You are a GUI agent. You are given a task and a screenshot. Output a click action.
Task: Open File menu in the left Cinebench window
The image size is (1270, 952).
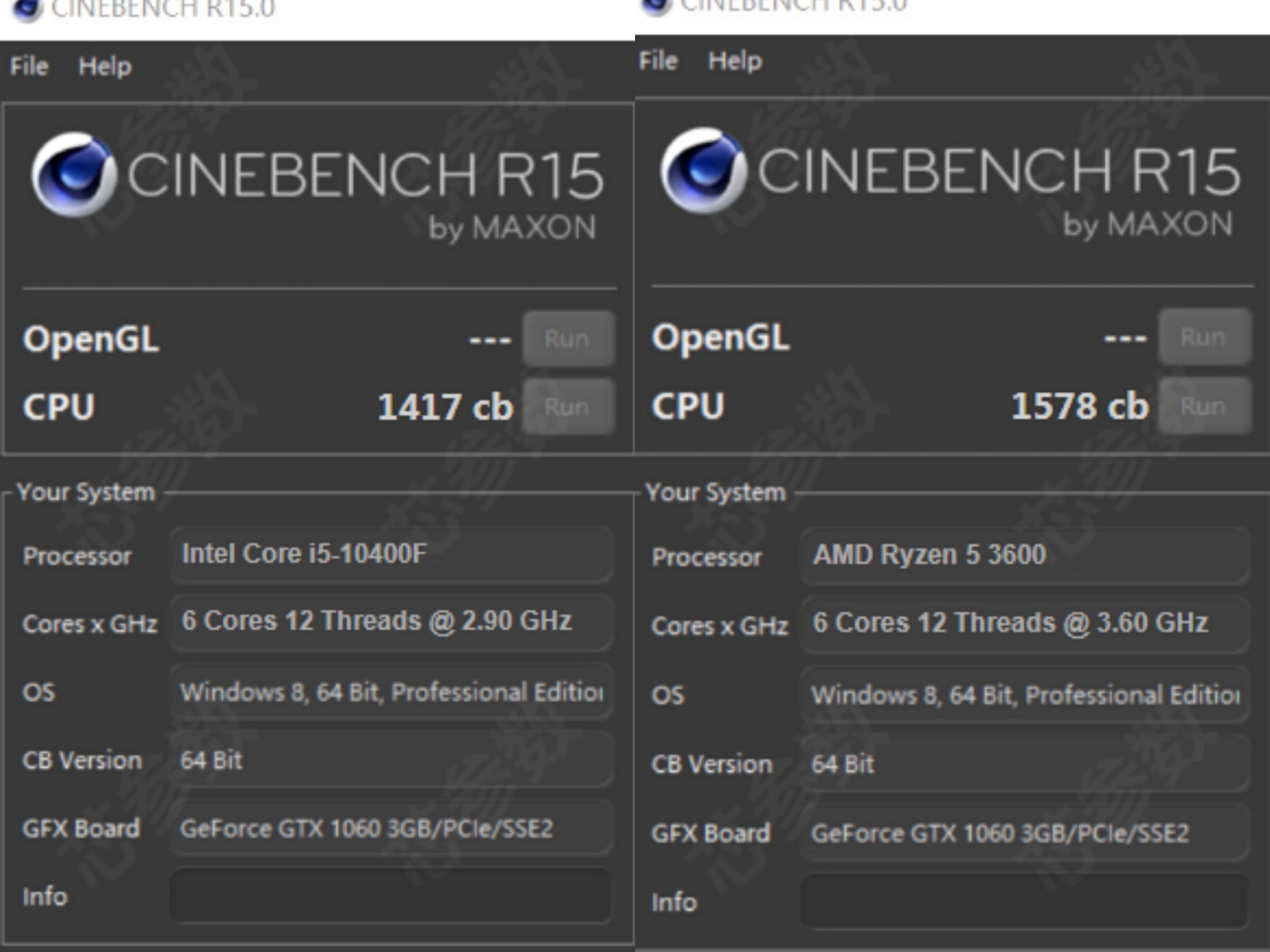point(29,67)
